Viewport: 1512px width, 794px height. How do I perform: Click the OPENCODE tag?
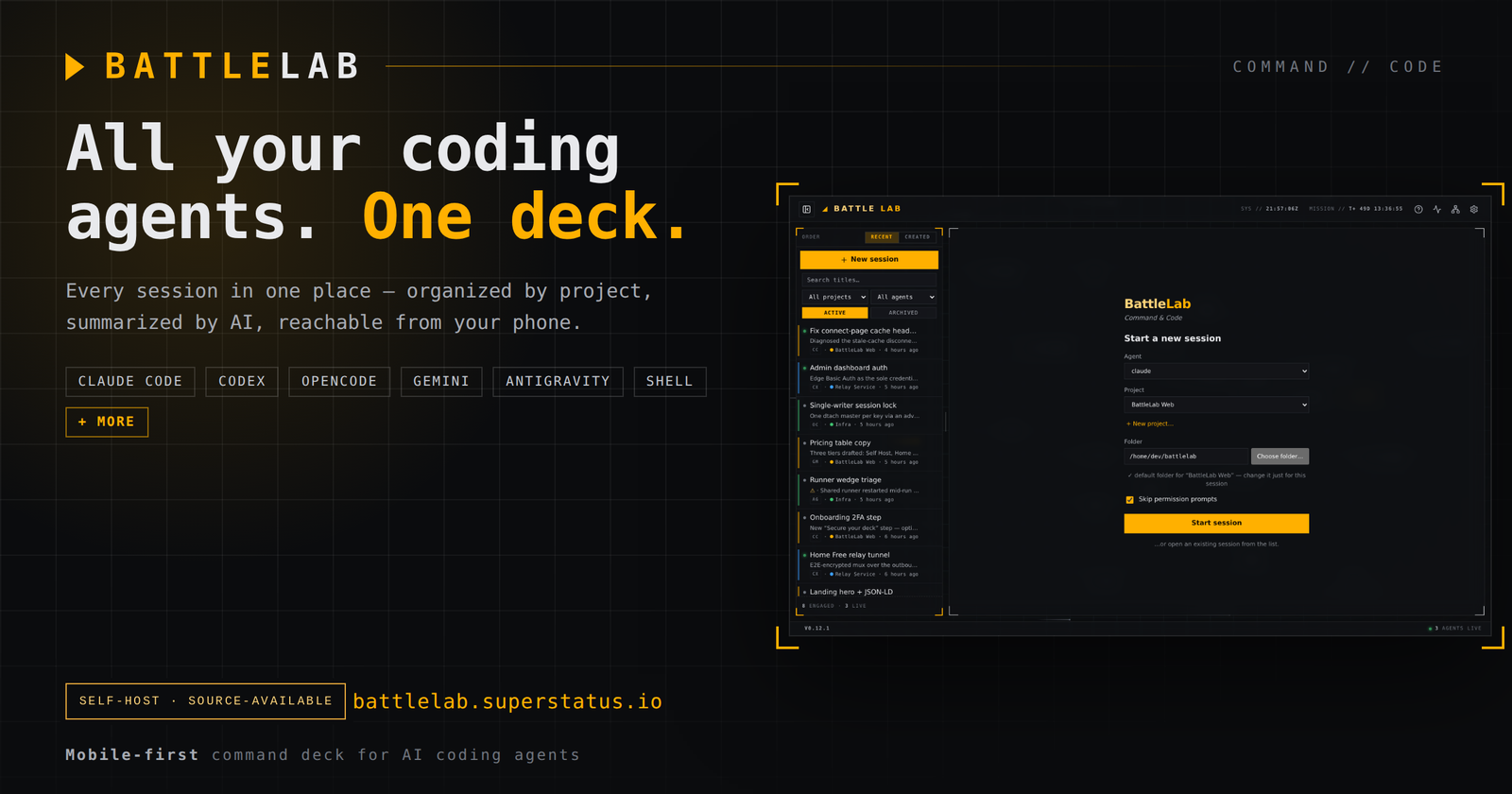339,381
